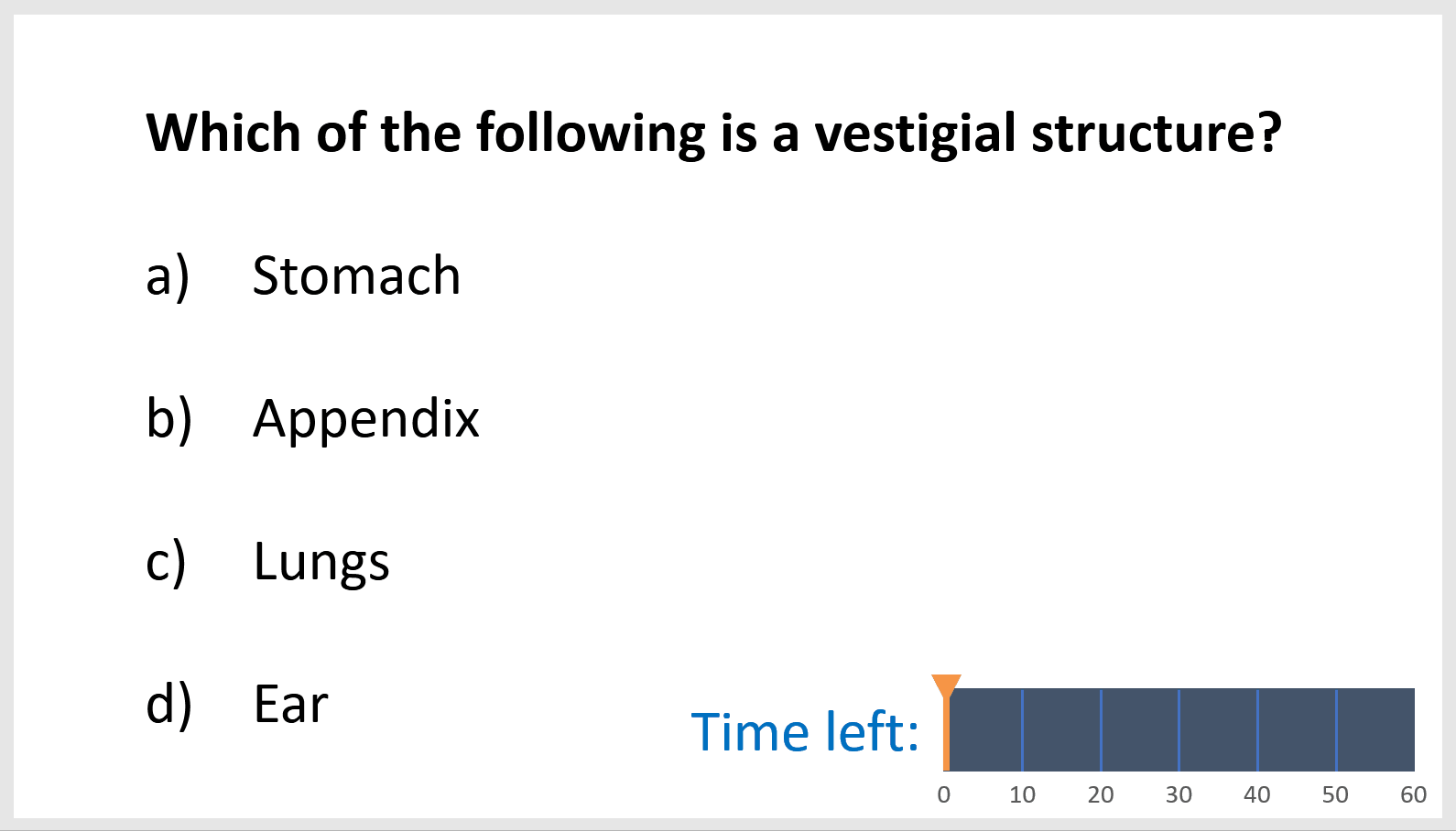This screenshot has height=831, width=1456.
Task: Click the vestigial structure question heading
Action: [x=713, y=133]
